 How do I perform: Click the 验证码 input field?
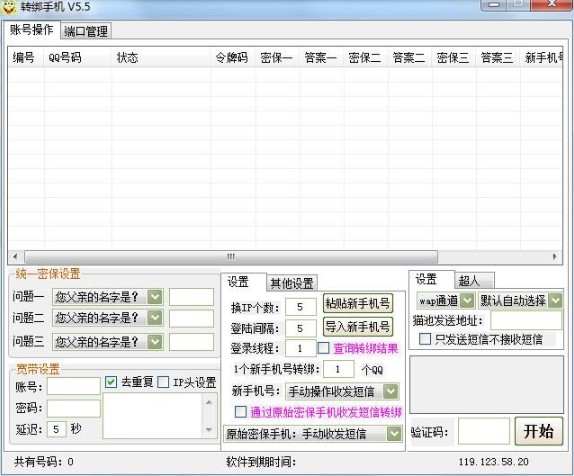[484, 432]
